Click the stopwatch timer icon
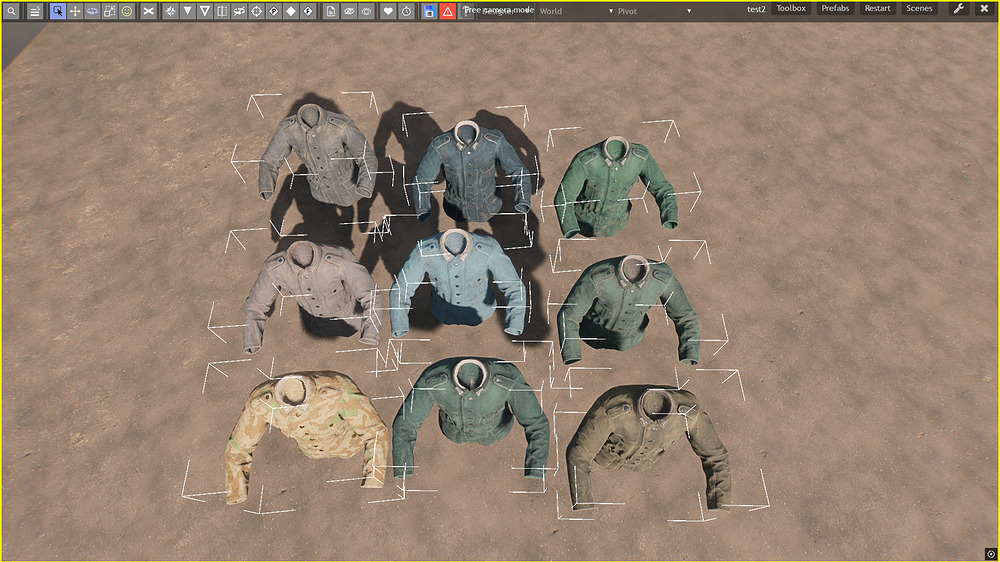Screen dimensions: 1000x562 (x=406, y=11)
